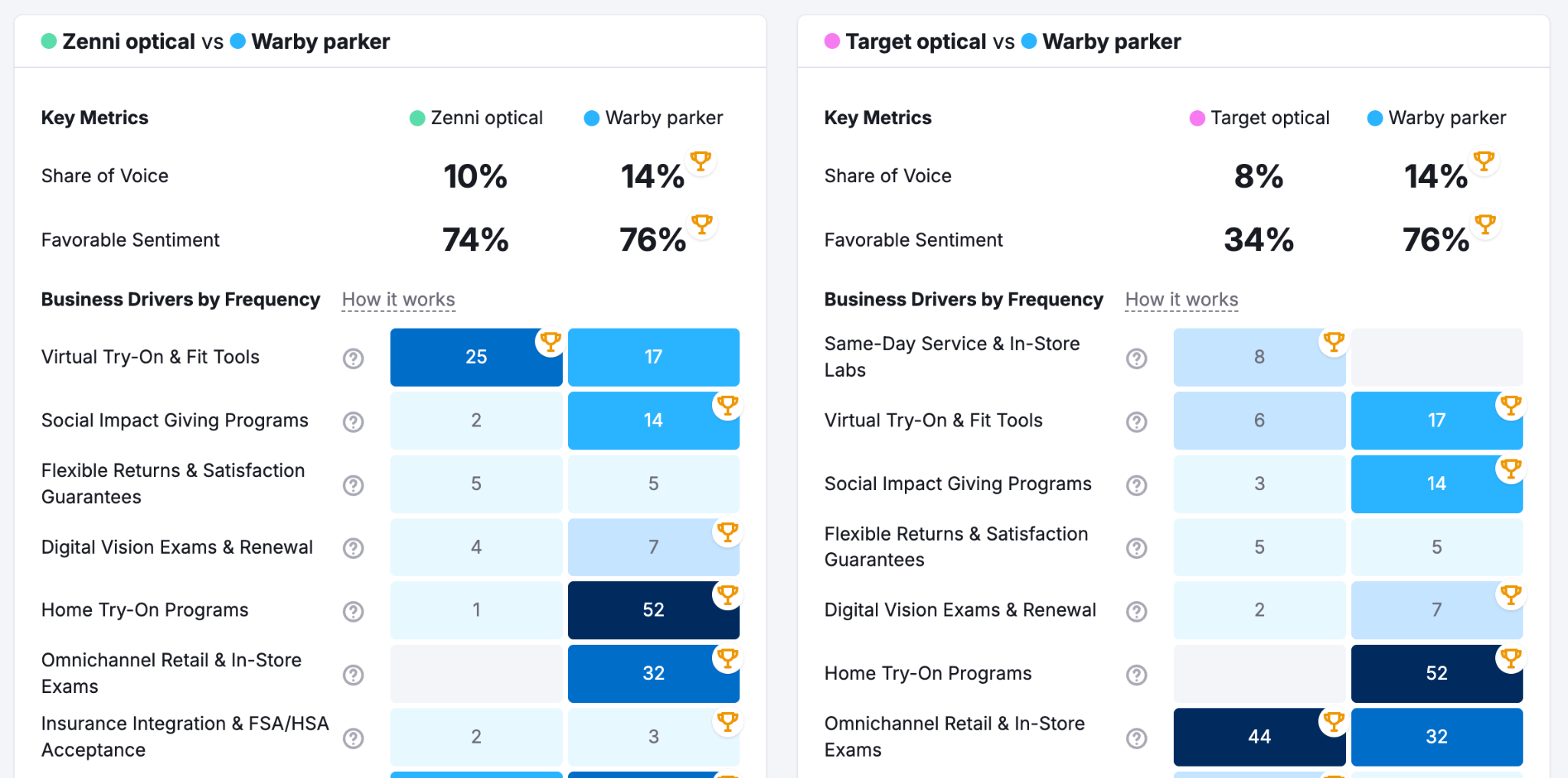Screen dimensions: 1568x778
Task: Click Warby Parker's heatmap cell showing 32
Action: coord(654,673)
